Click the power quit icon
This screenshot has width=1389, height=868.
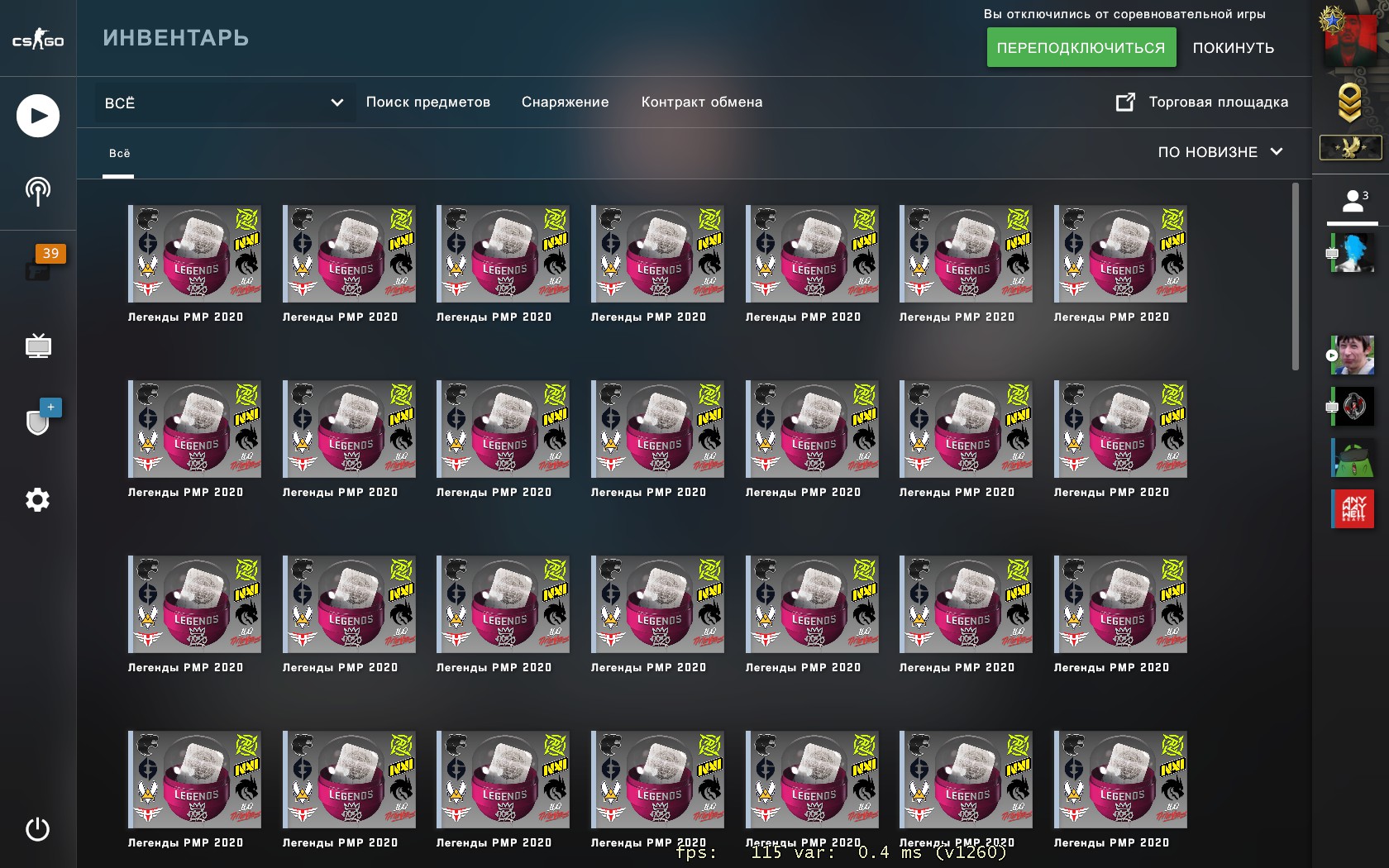[x=38, y=829]
